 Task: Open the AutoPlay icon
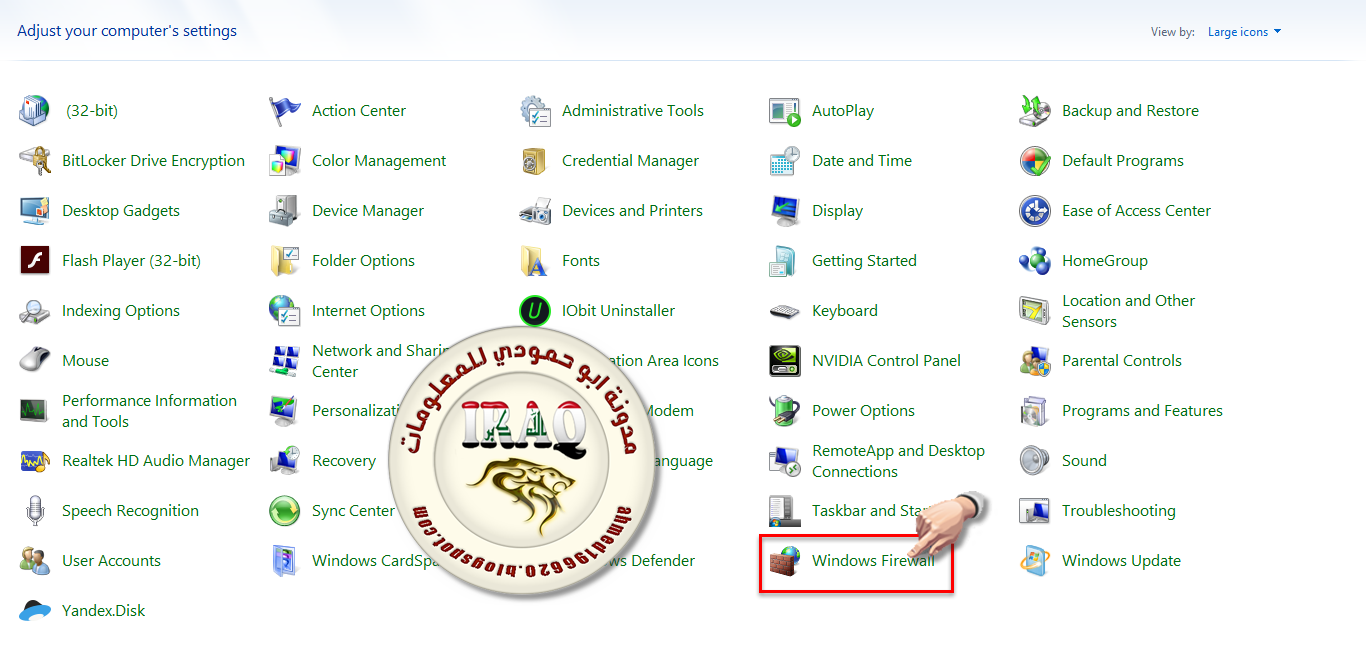point(785,111)
